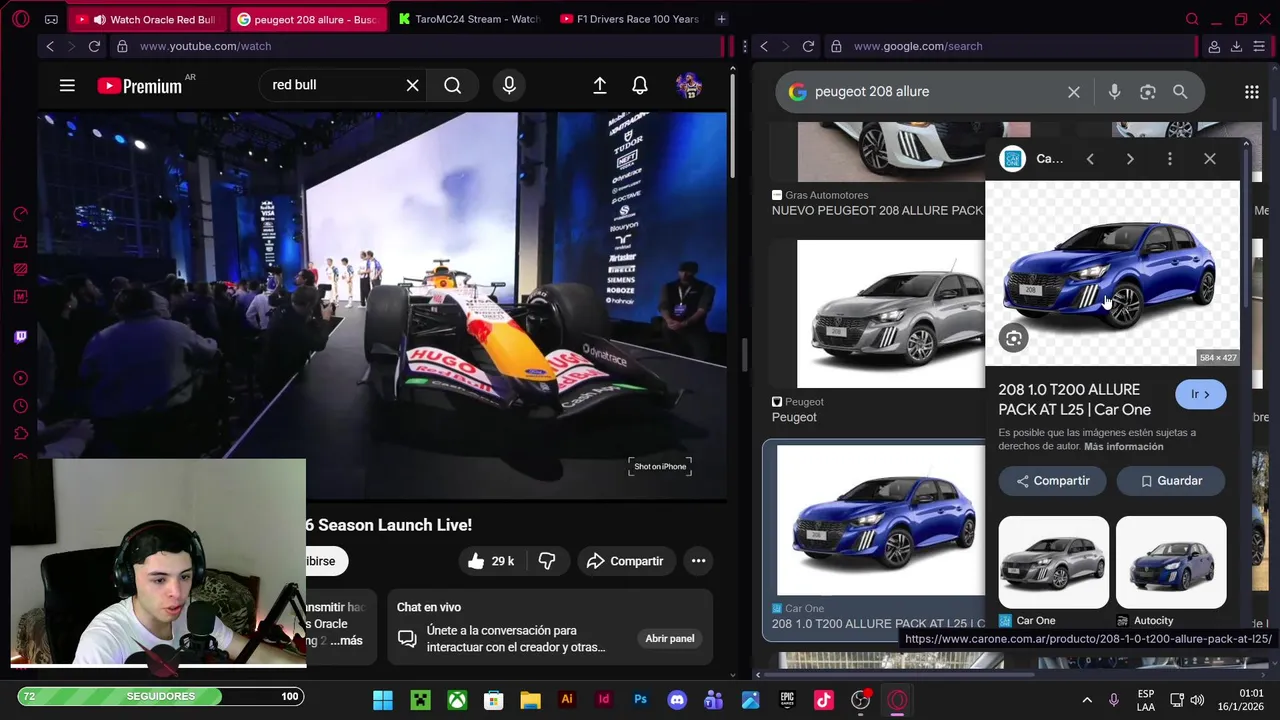This screenshot has width=1280, height=720.
Task: Open Discord from the taskbar
Action: click(677, 700)
